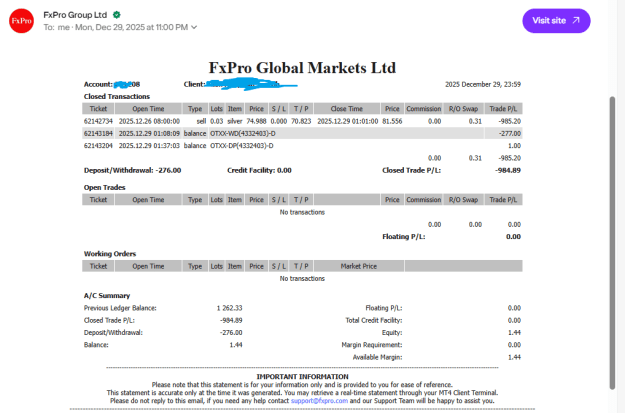Click the OTXX-WD(4332403)-D entry
Screen dimensions: 625x413
(243, 134)
